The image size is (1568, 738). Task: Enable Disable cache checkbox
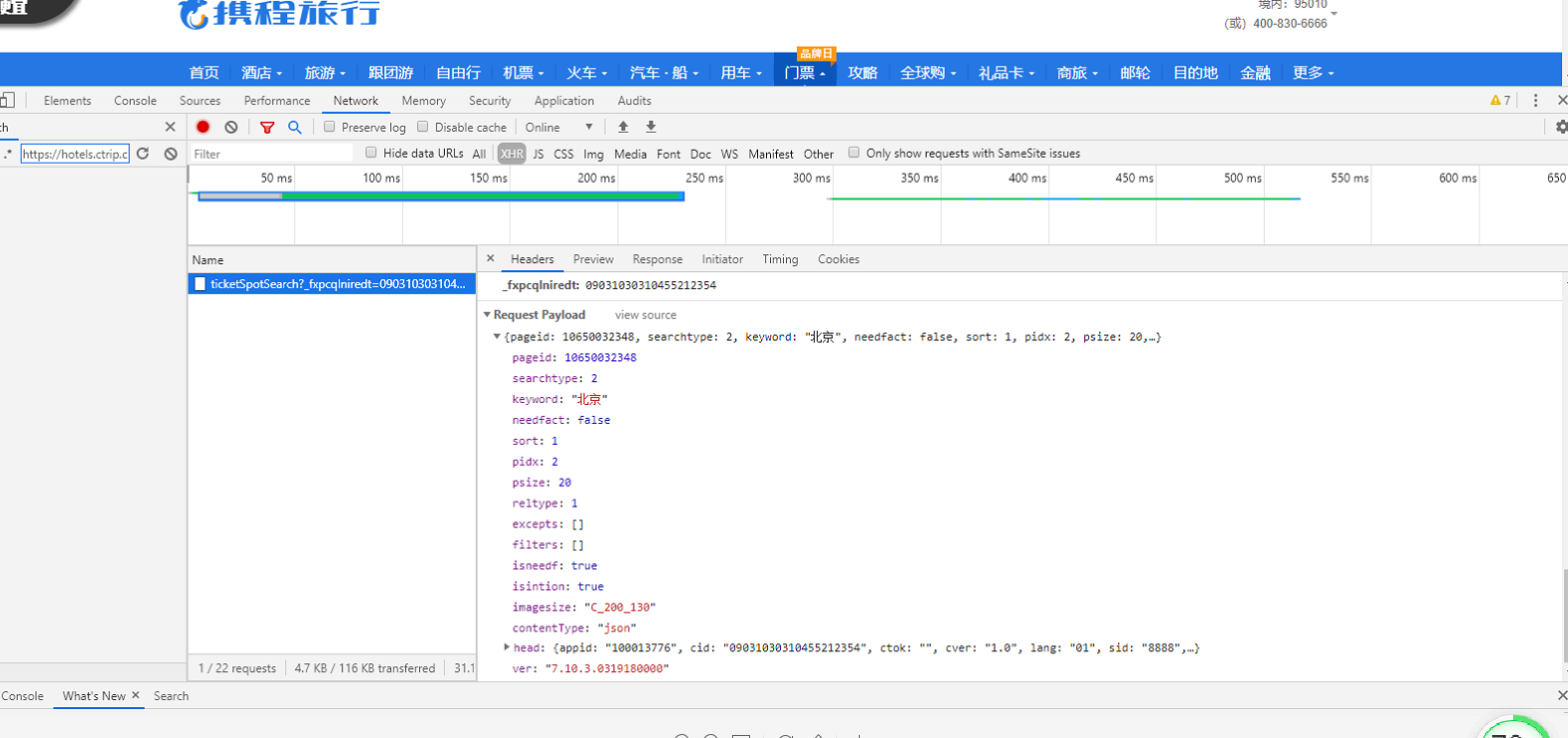click(x=423, y=127)
